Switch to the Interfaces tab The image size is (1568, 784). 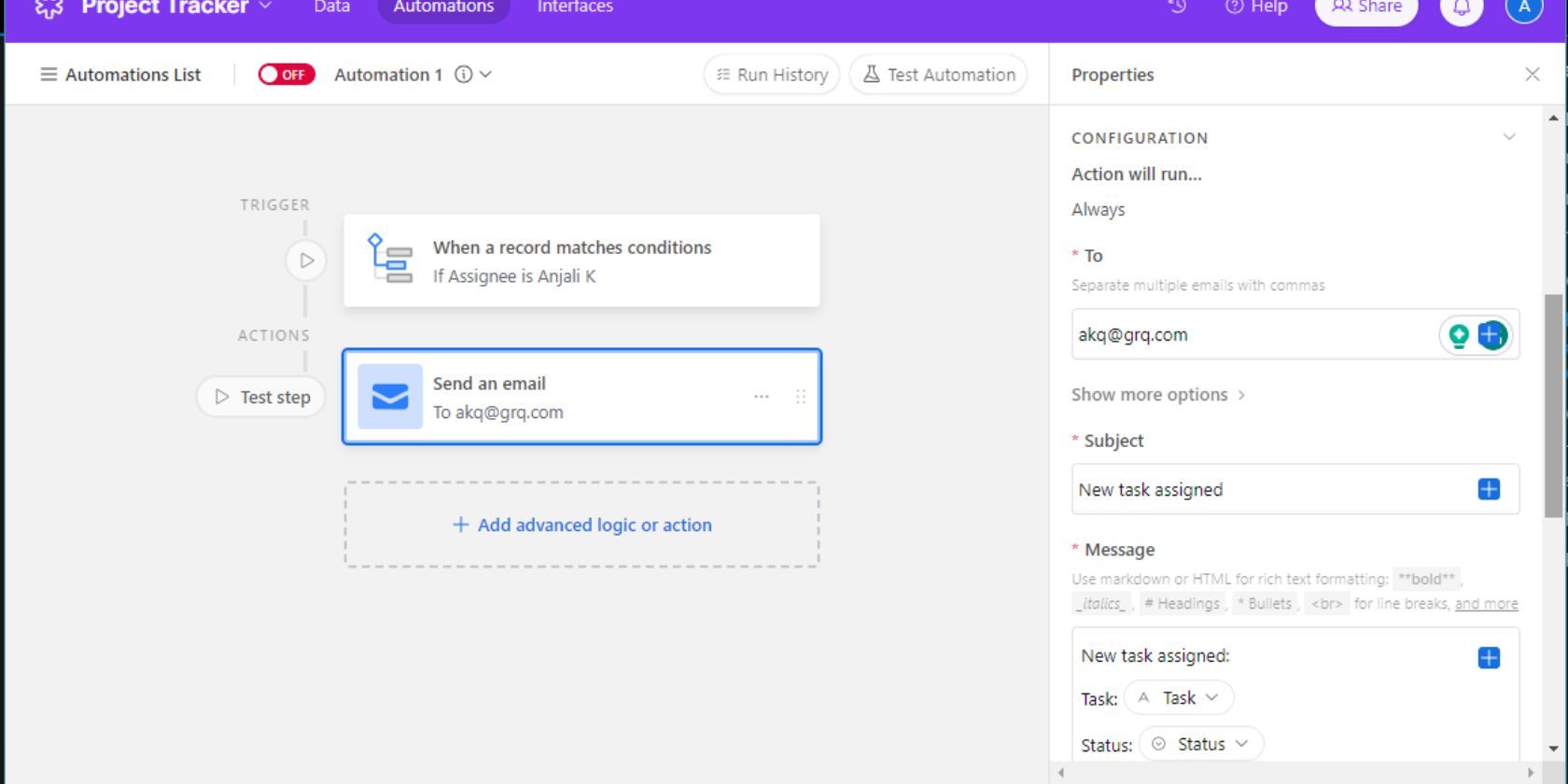[575, 7]
